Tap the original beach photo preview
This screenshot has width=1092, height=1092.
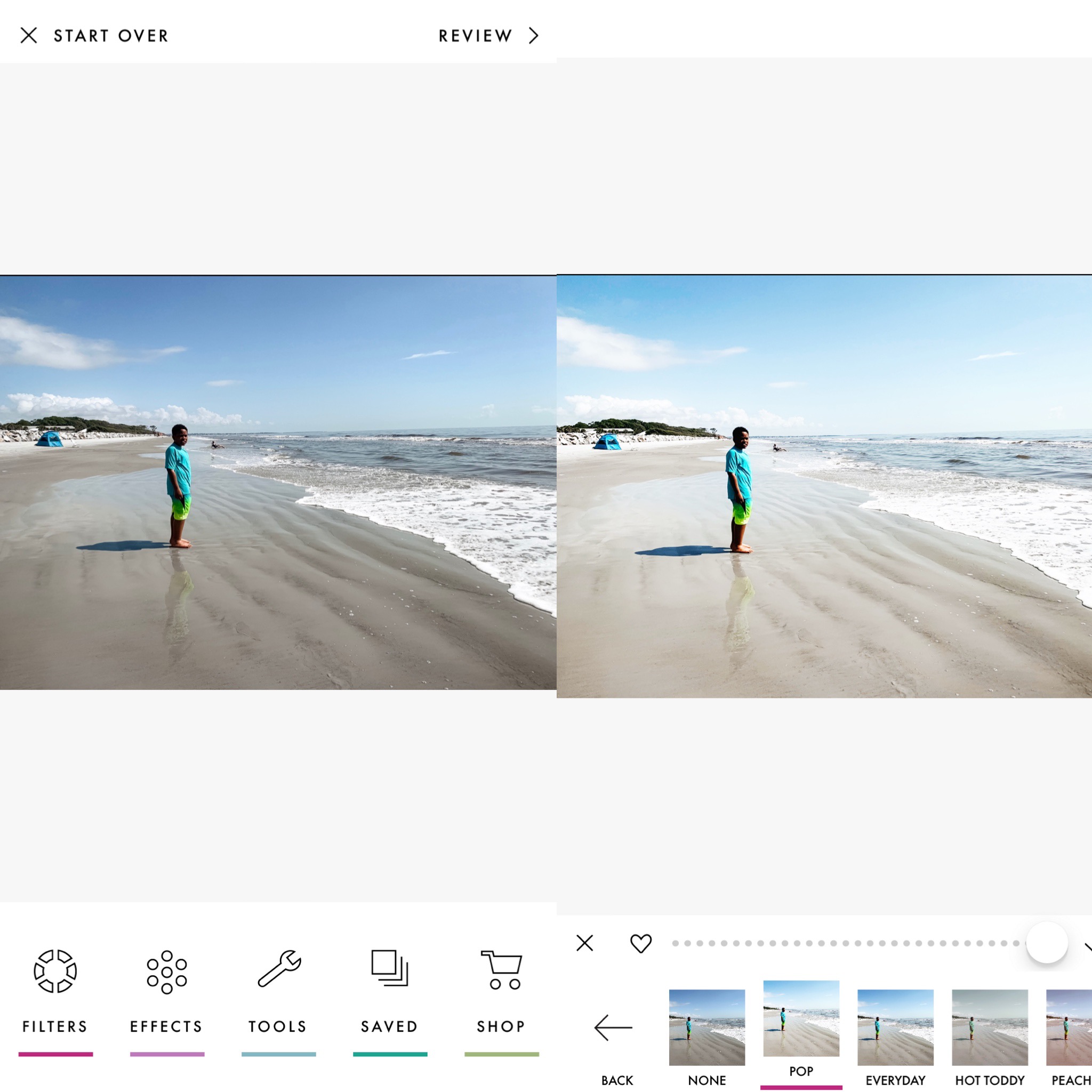pos(278,482)
